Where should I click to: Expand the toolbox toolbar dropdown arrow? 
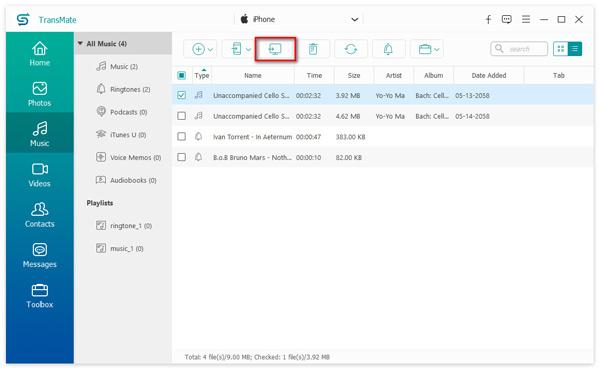click(437, 49)
